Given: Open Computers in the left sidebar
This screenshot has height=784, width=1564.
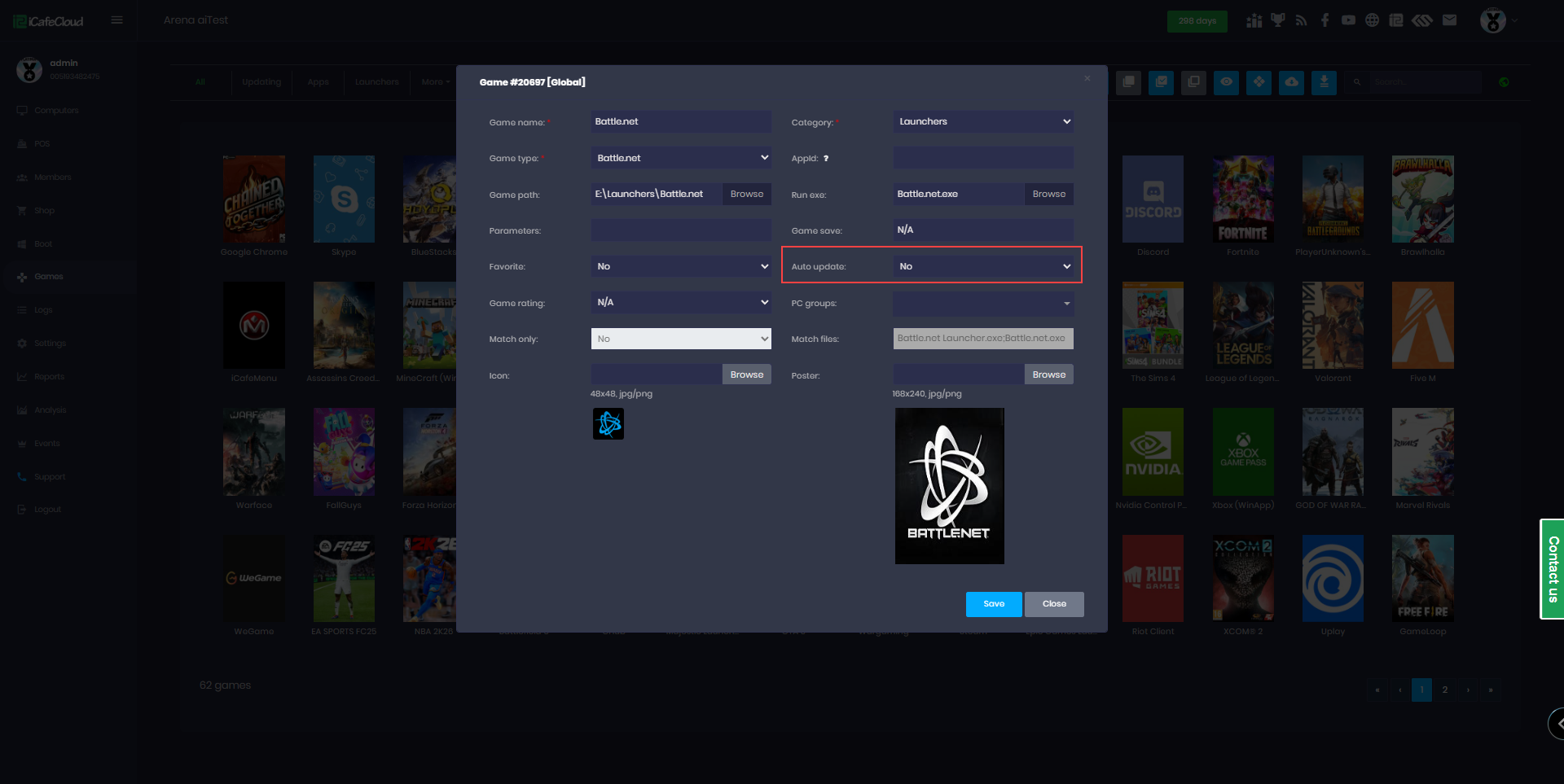Looking at the screenshot, I should (x=56, y=111).
